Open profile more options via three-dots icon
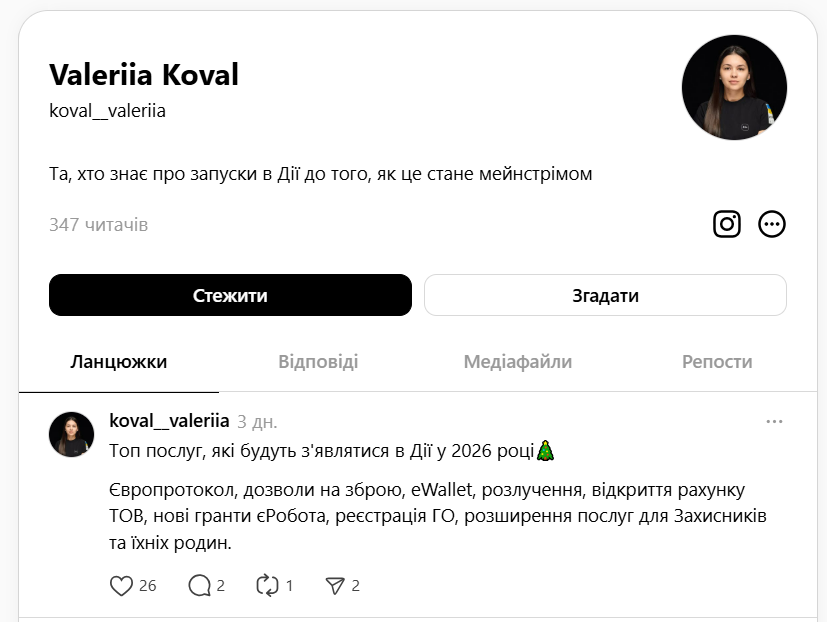Screen dimensions: 827x622 pyautogui.click(x=771, y=224)
